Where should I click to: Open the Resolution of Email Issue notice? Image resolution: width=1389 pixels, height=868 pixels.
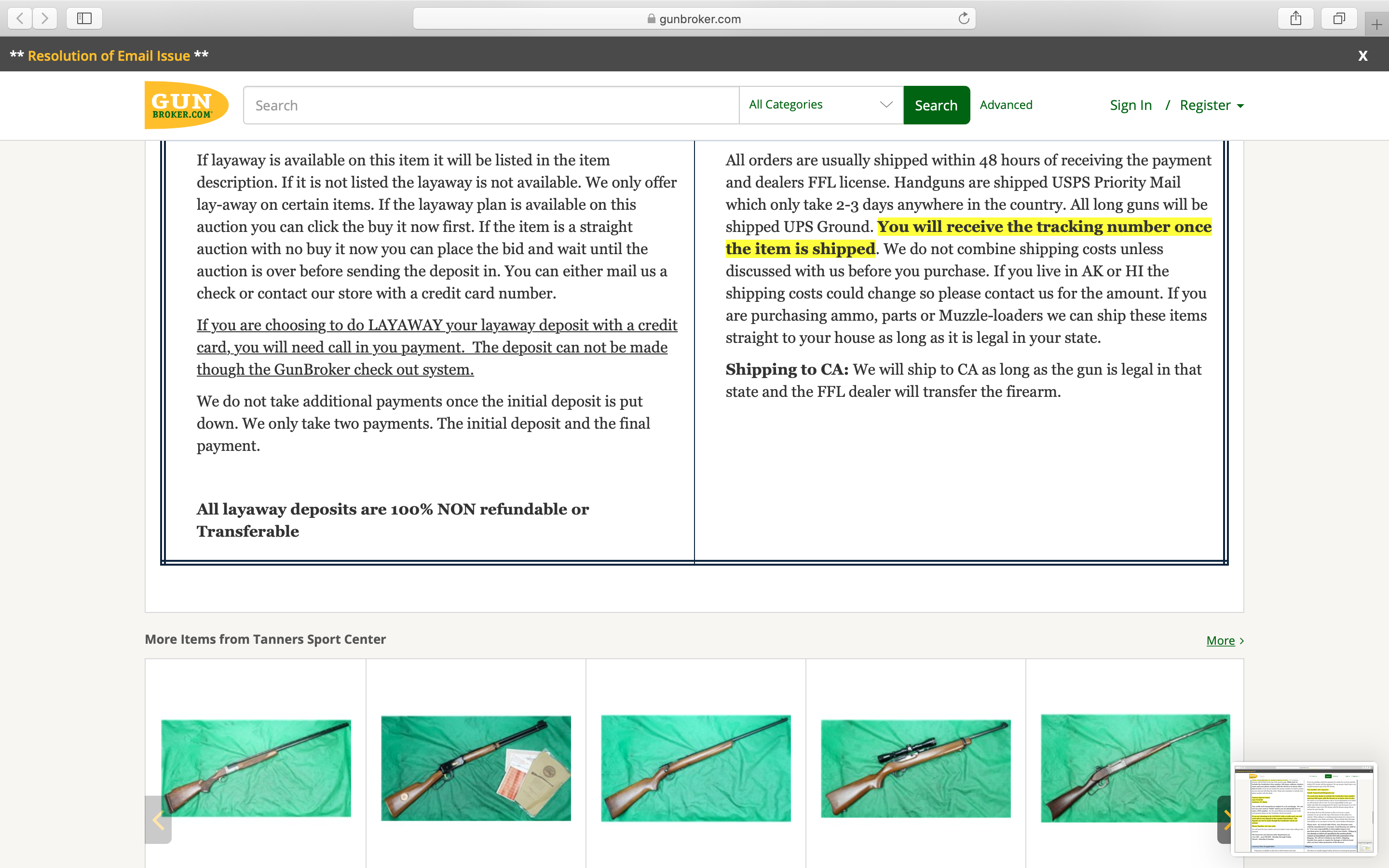click(109, 55)
